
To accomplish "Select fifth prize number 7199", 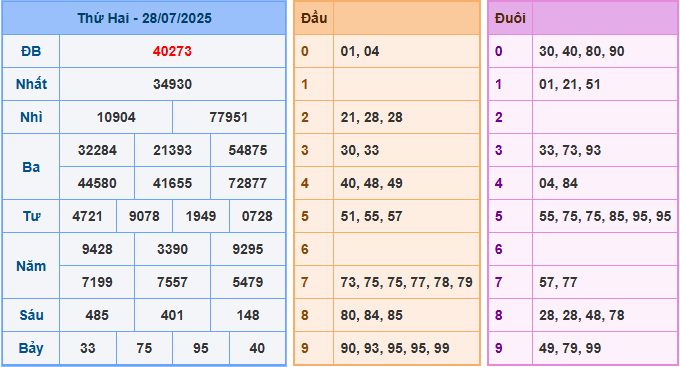I will pyautogui.click(x=97, y=282).
